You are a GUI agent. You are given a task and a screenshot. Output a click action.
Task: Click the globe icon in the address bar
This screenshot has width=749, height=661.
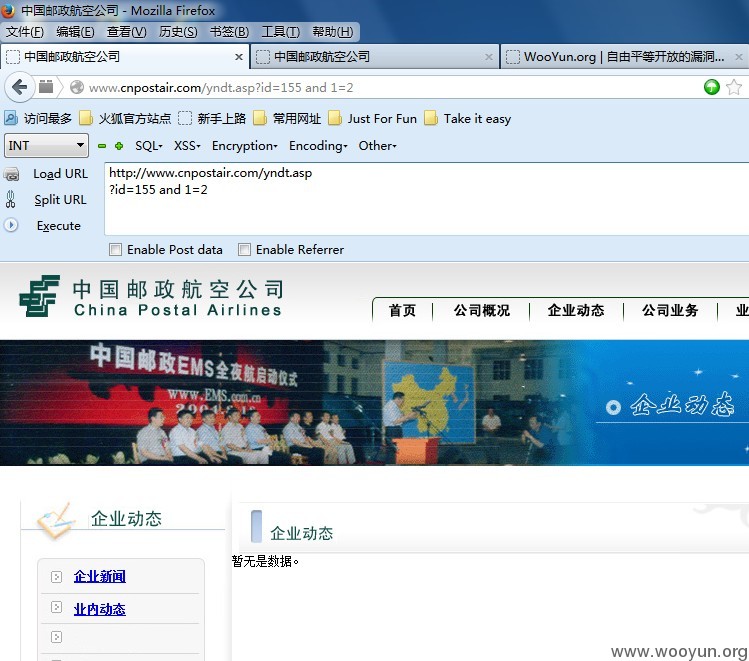pyautogui.click(x=76, y=87)
